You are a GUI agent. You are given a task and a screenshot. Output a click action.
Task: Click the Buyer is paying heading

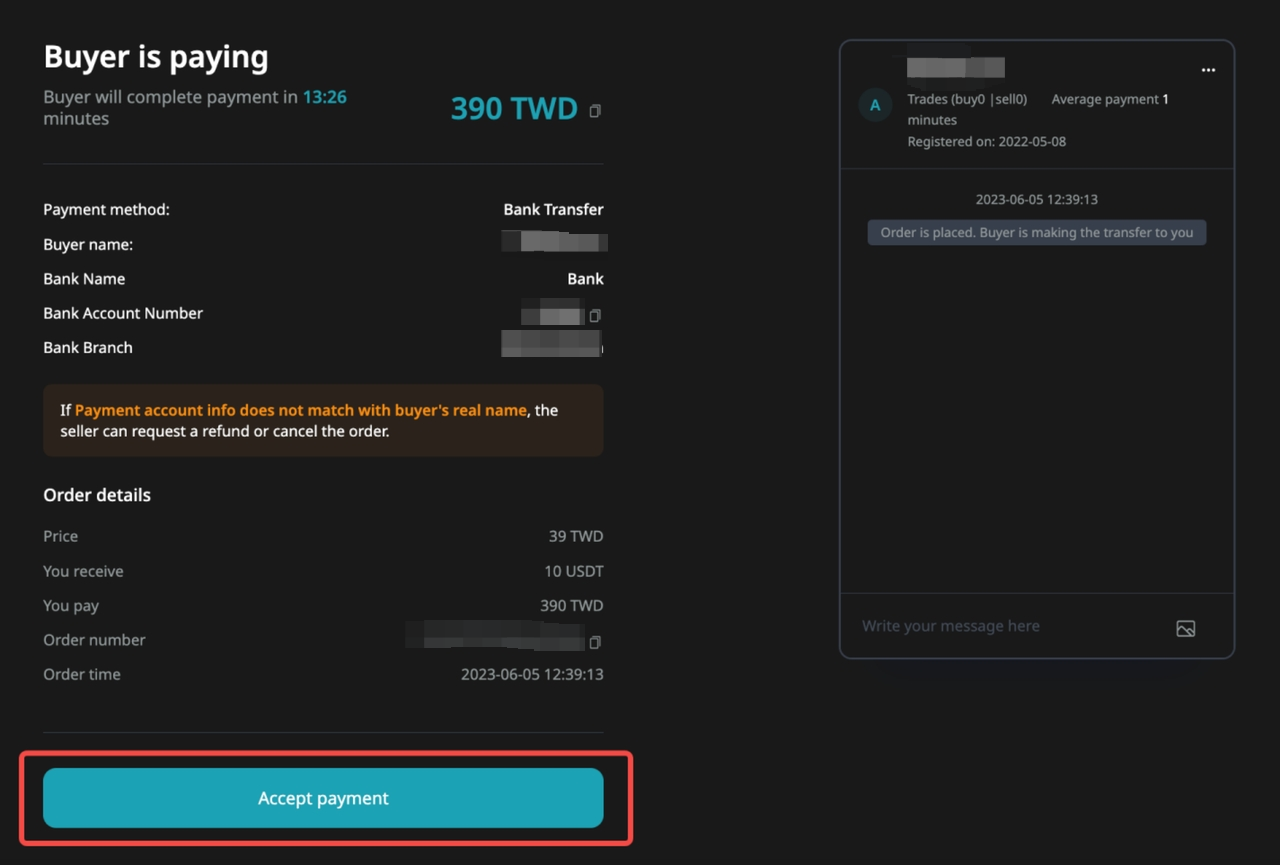[x=156, y=57]
